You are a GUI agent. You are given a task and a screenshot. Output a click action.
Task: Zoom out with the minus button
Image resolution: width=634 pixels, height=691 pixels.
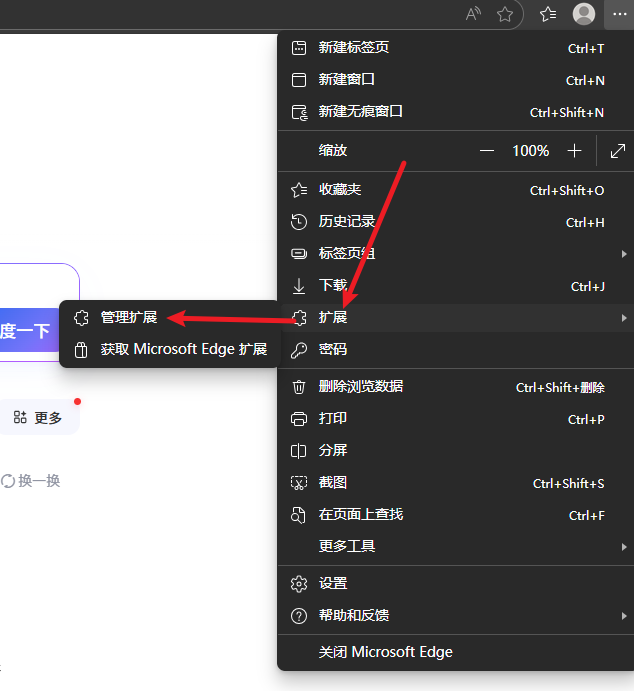pos(486,151)
